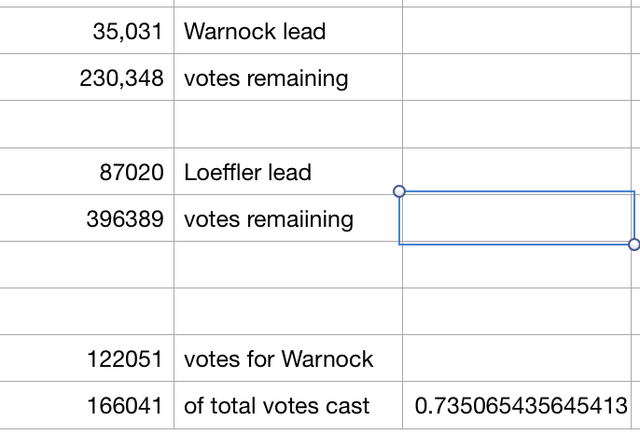
Task: Select the empty cell right of "votes for Warnock"
Action: [517, 359]
